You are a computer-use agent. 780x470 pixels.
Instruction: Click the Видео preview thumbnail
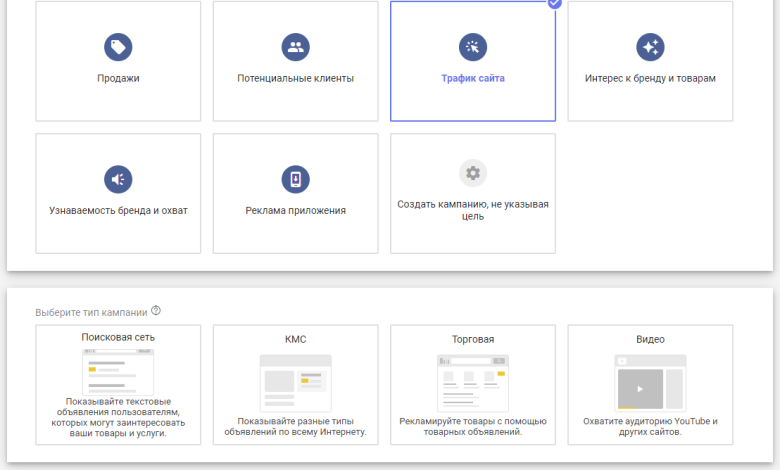(650, 381)
